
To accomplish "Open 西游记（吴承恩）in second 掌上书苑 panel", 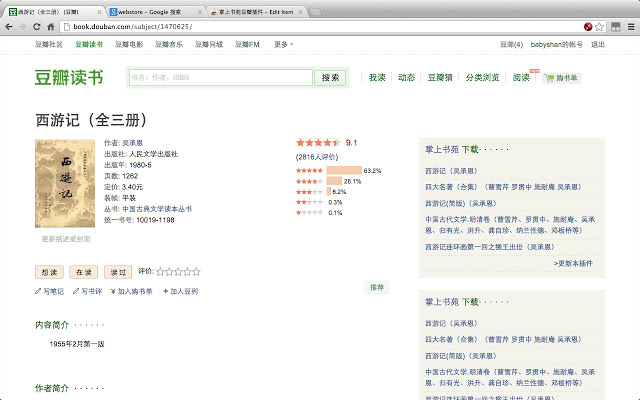I will (451, 324).
